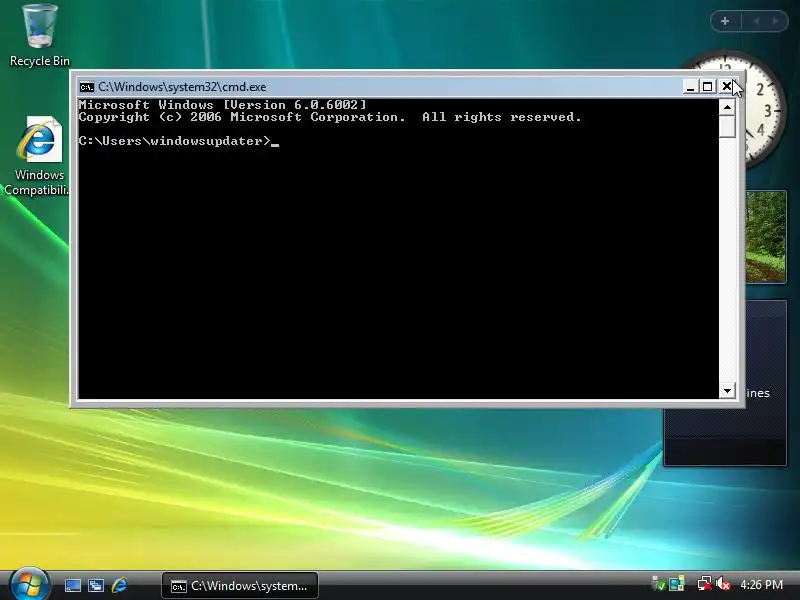Click the sidebar previous gadgets arrow

(x=757, y=21)
